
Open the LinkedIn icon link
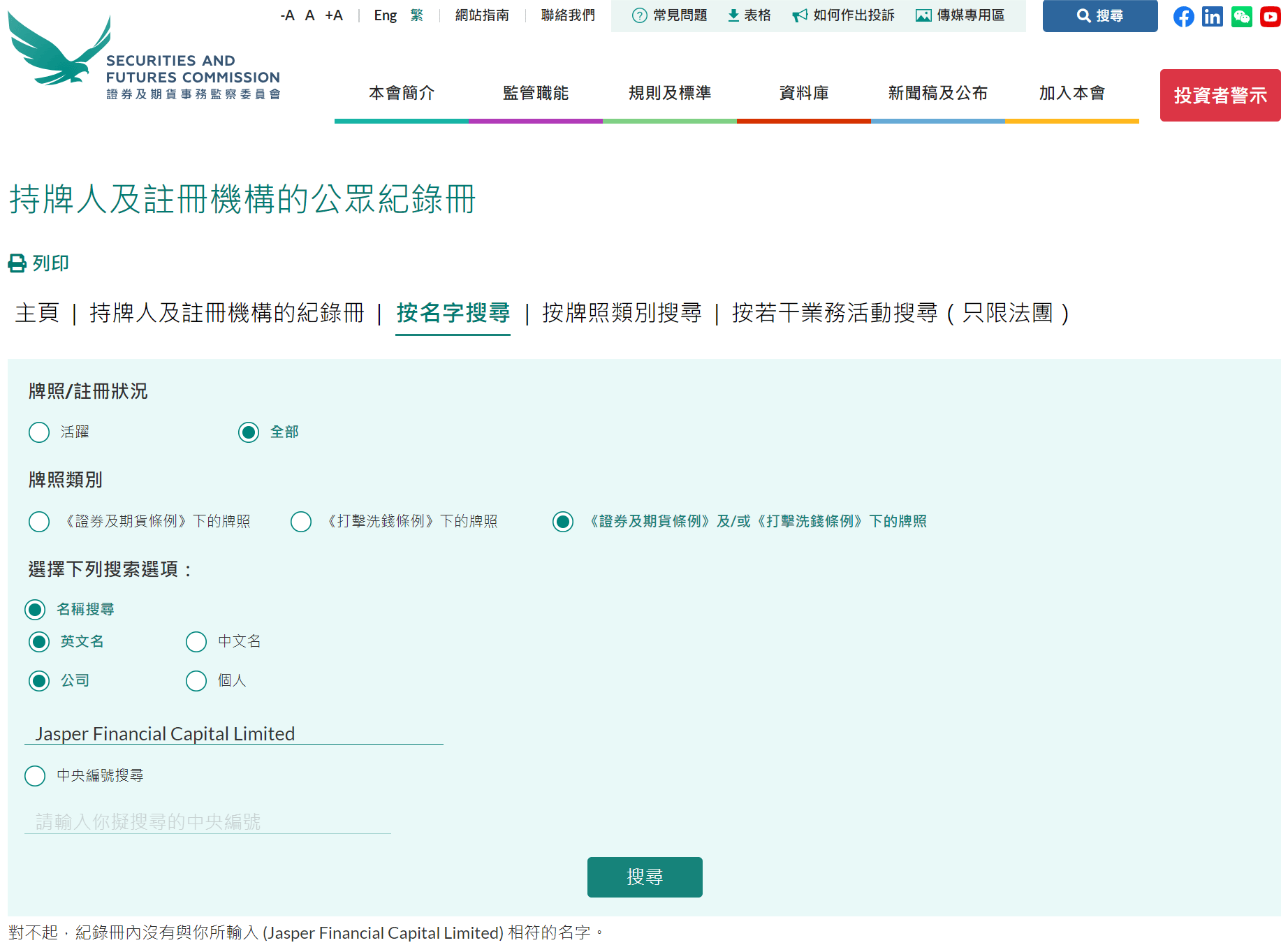coord(1213,16)
